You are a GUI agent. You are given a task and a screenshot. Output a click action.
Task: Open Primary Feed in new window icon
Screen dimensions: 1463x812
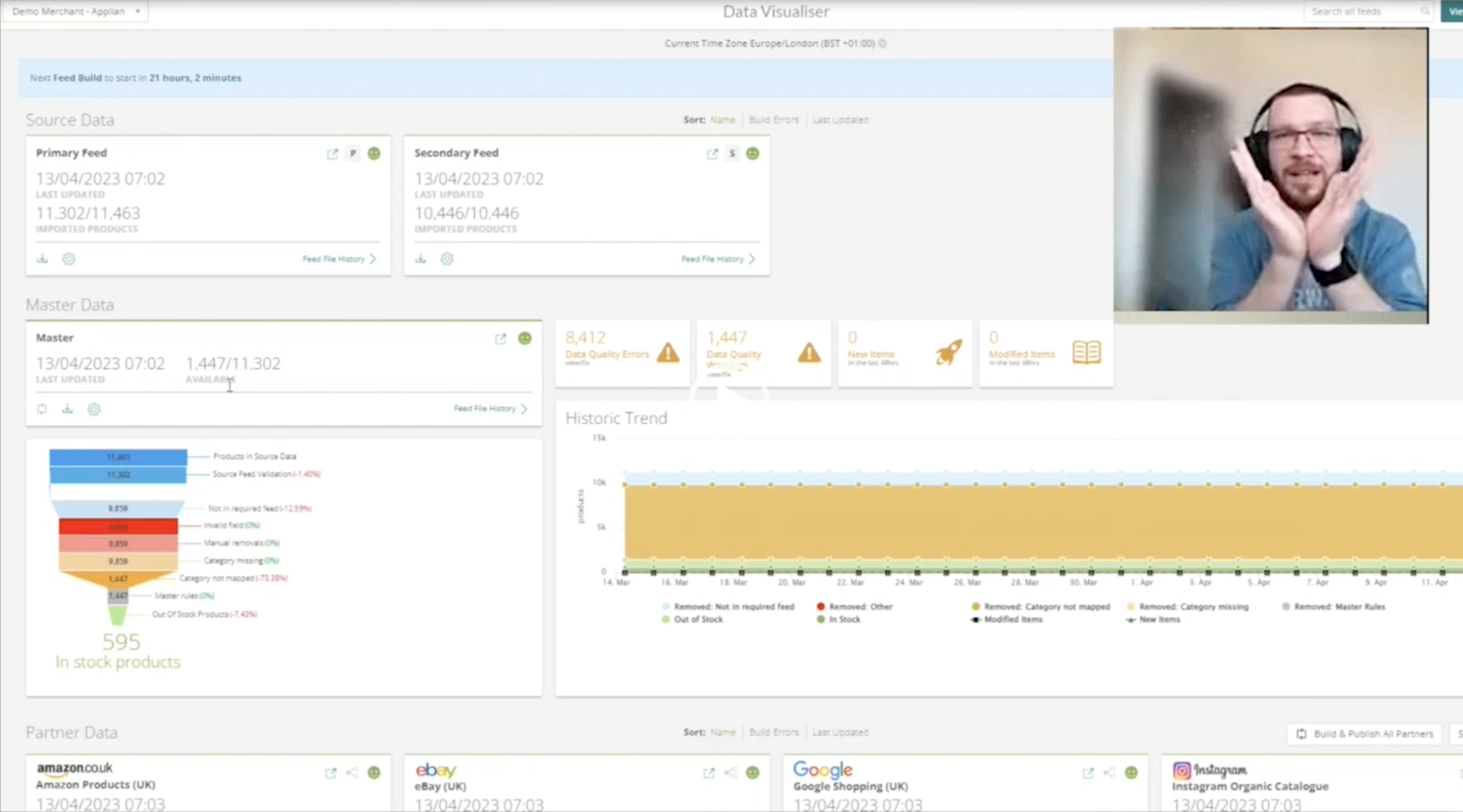point(332,154)
